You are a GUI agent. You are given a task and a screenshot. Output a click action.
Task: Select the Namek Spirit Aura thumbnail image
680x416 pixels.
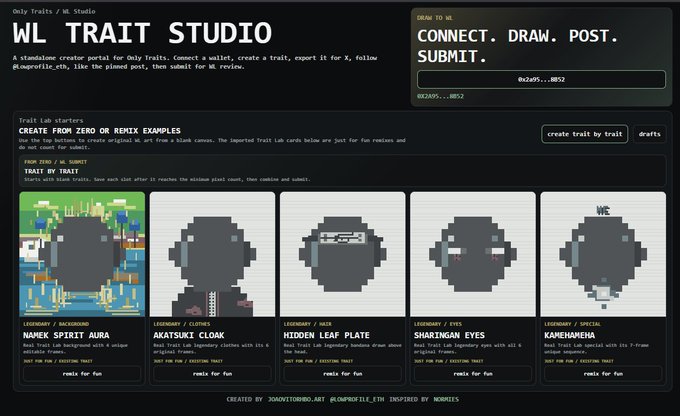point(82,254)
